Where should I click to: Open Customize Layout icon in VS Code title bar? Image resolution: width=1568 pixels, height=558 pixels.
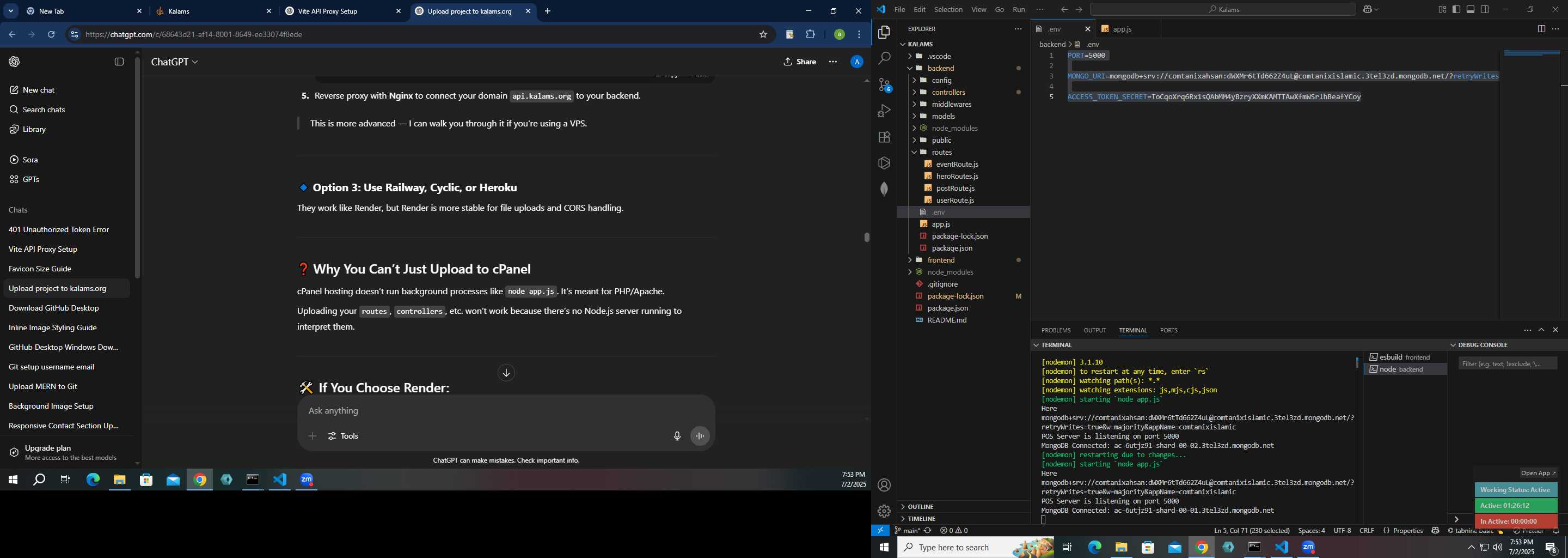tap(1442, 9)
